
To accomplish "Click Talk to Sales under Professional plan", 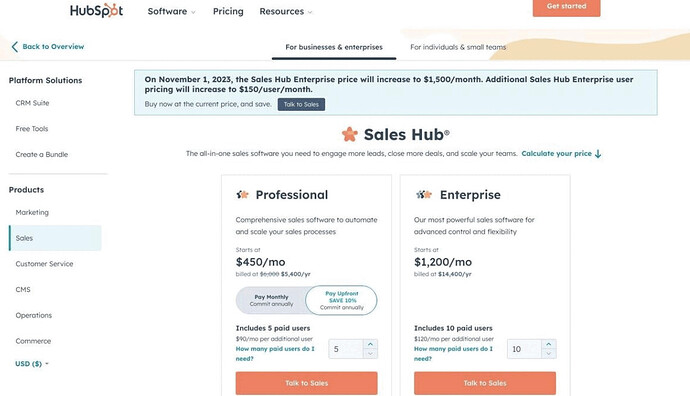I will tap(306, 383).
